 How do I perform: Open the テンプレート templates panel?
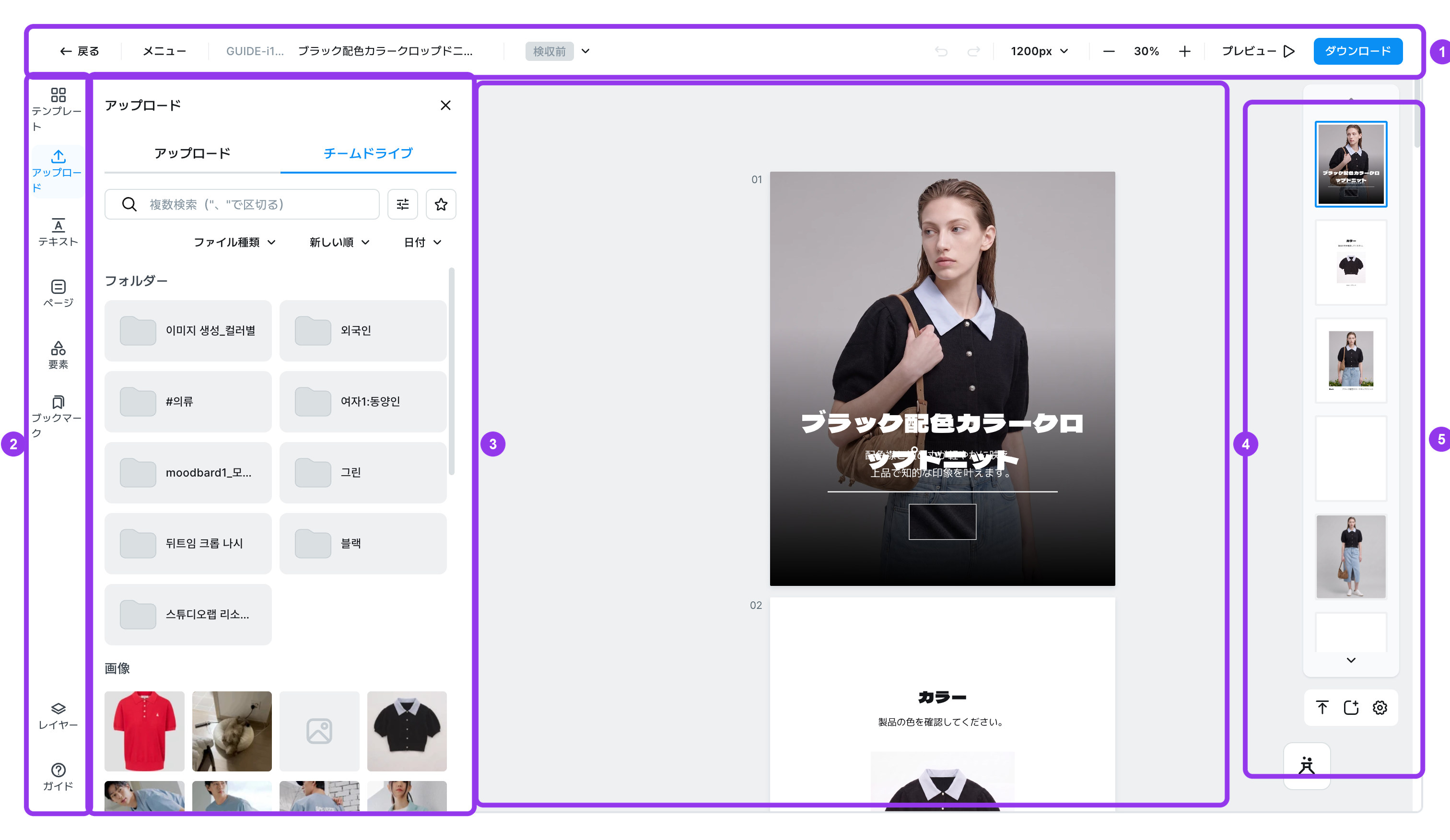pos(58,109)
